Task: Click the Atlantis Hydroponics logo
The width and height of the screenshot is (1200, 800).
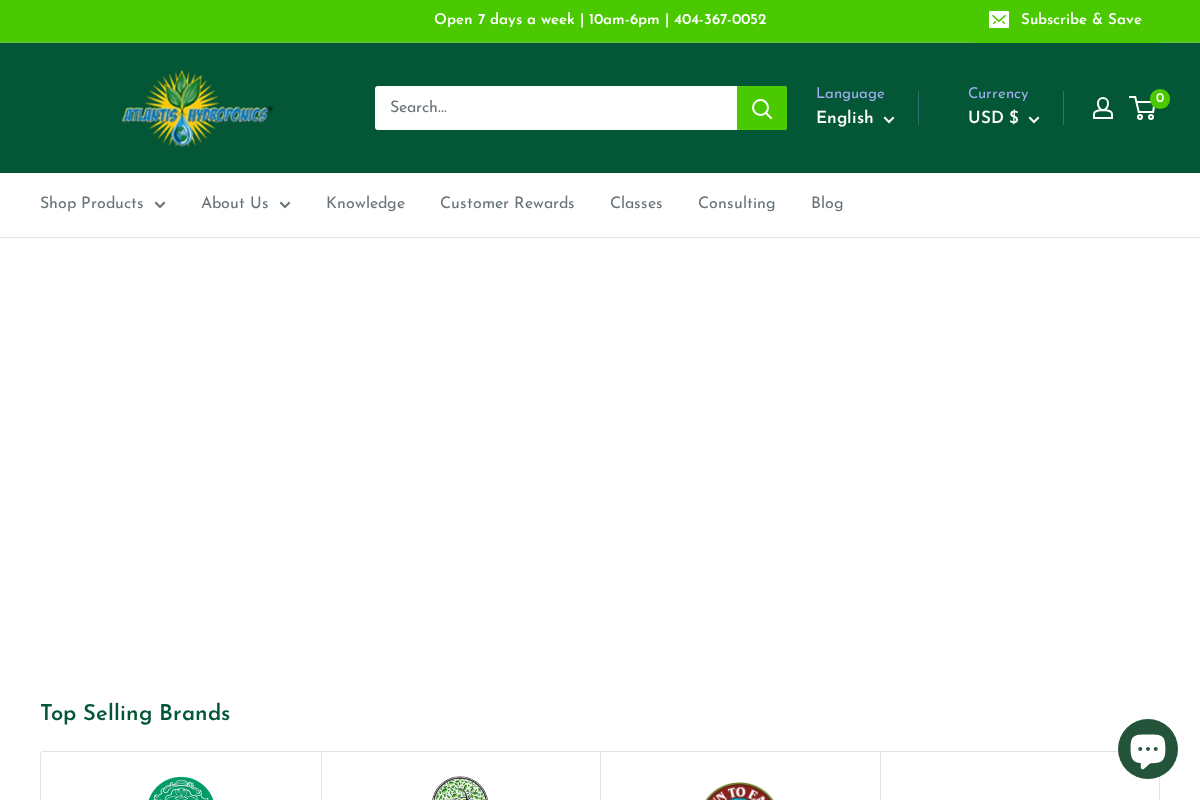Action: (196, 108)
